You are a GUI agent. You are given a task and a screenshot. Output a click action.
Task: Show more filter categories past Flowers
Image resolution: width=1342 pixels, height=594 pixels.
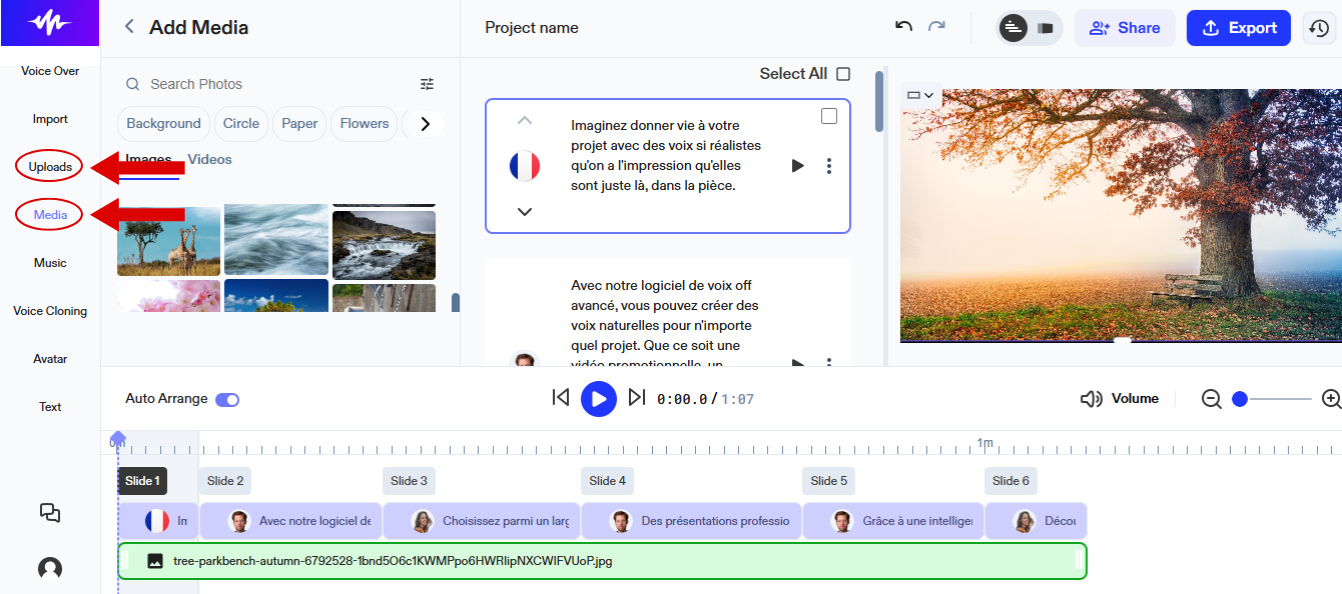click(424, 123)
